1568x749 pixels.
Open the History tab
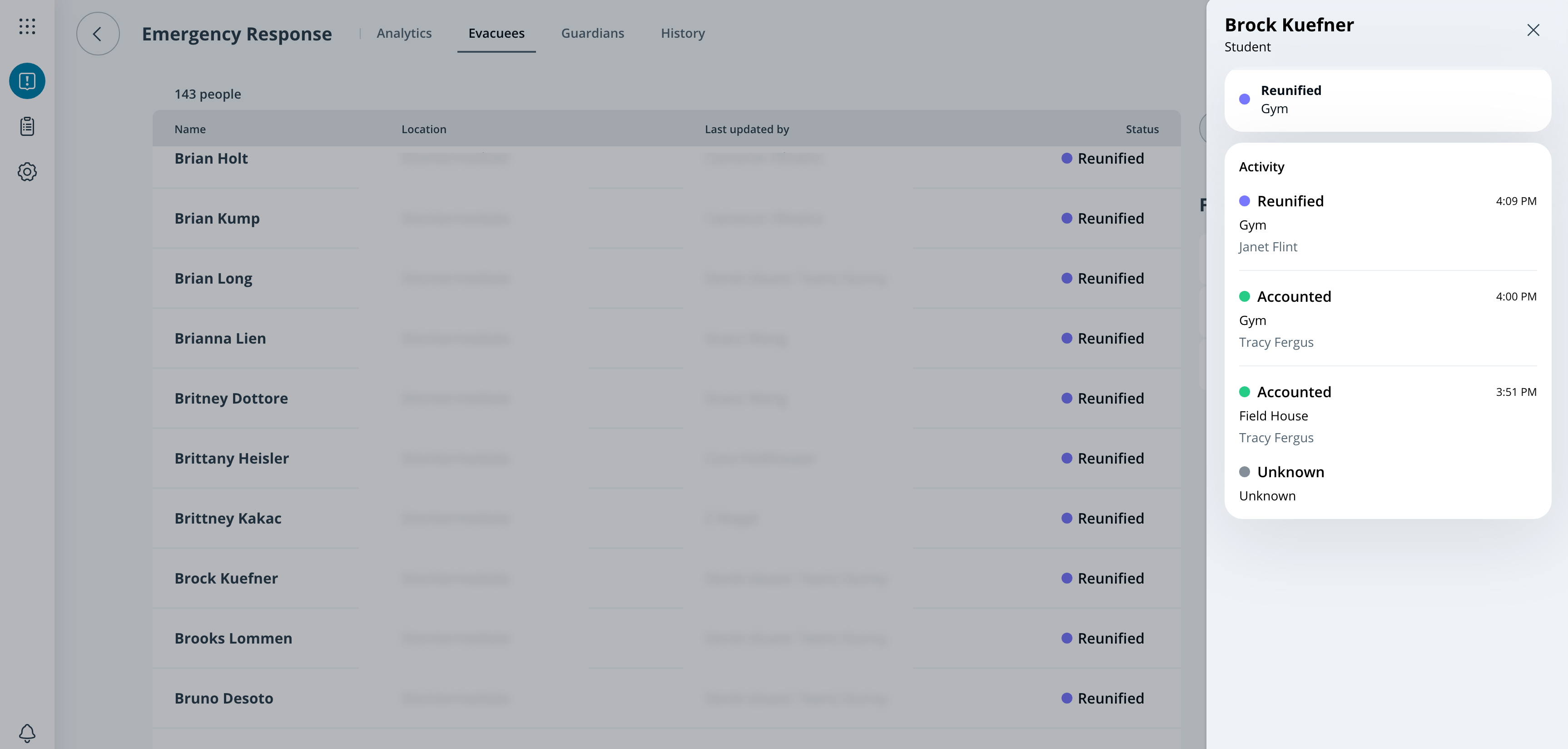coord(682,34)
